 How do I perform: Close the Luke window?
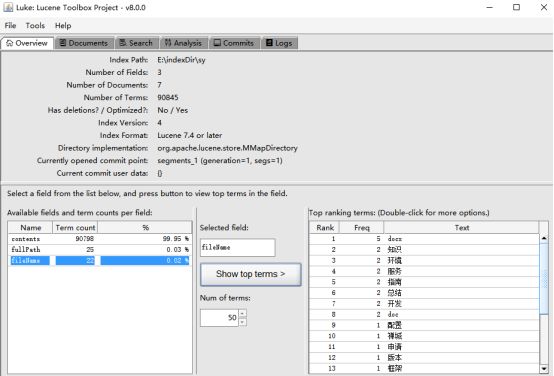point(544,7)
